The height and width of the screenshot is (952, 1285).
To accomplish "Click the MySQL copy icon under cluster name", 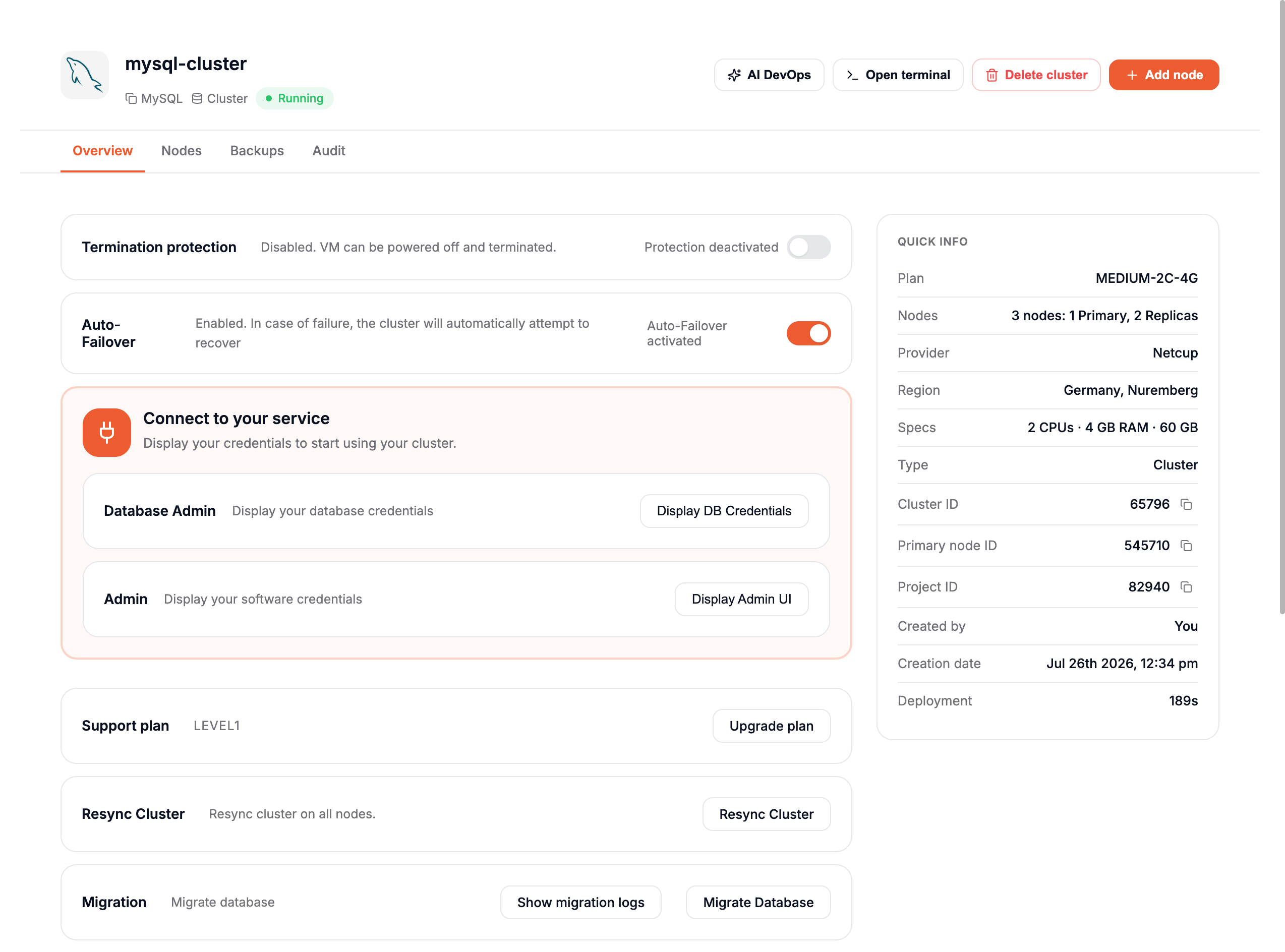I will point(132,98).
